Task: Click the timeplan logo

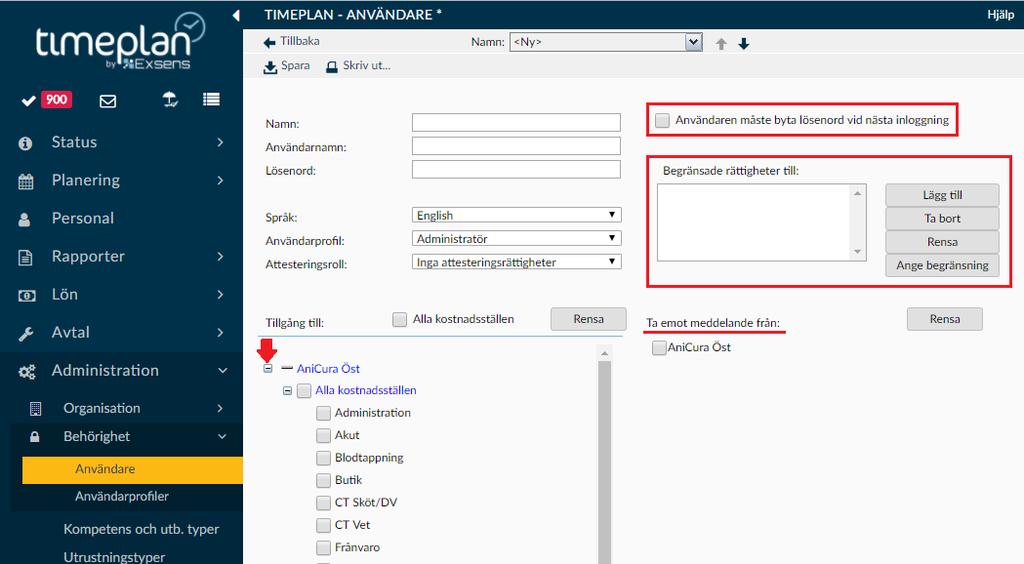Action: [x=121, y=40]
